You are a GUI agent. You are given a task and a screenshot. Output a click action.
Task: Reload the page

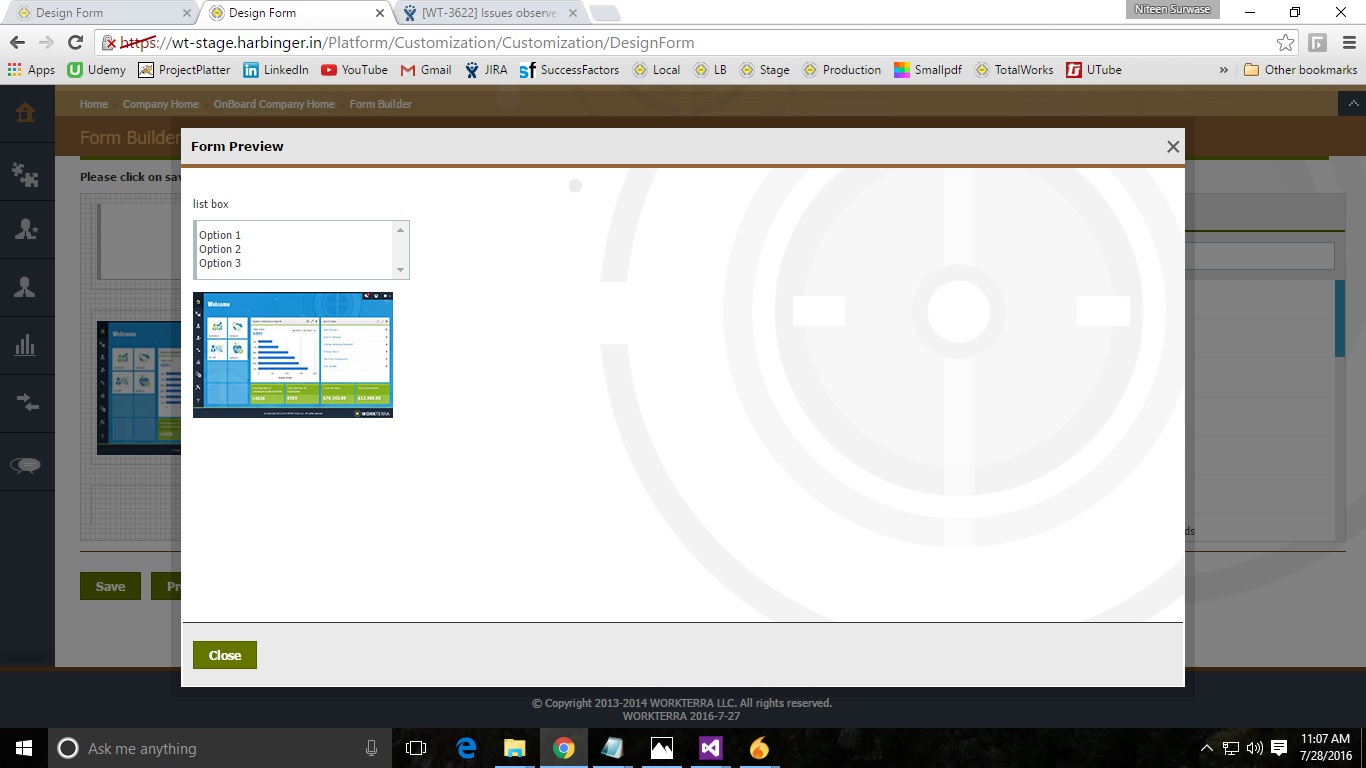pos(75,43)
